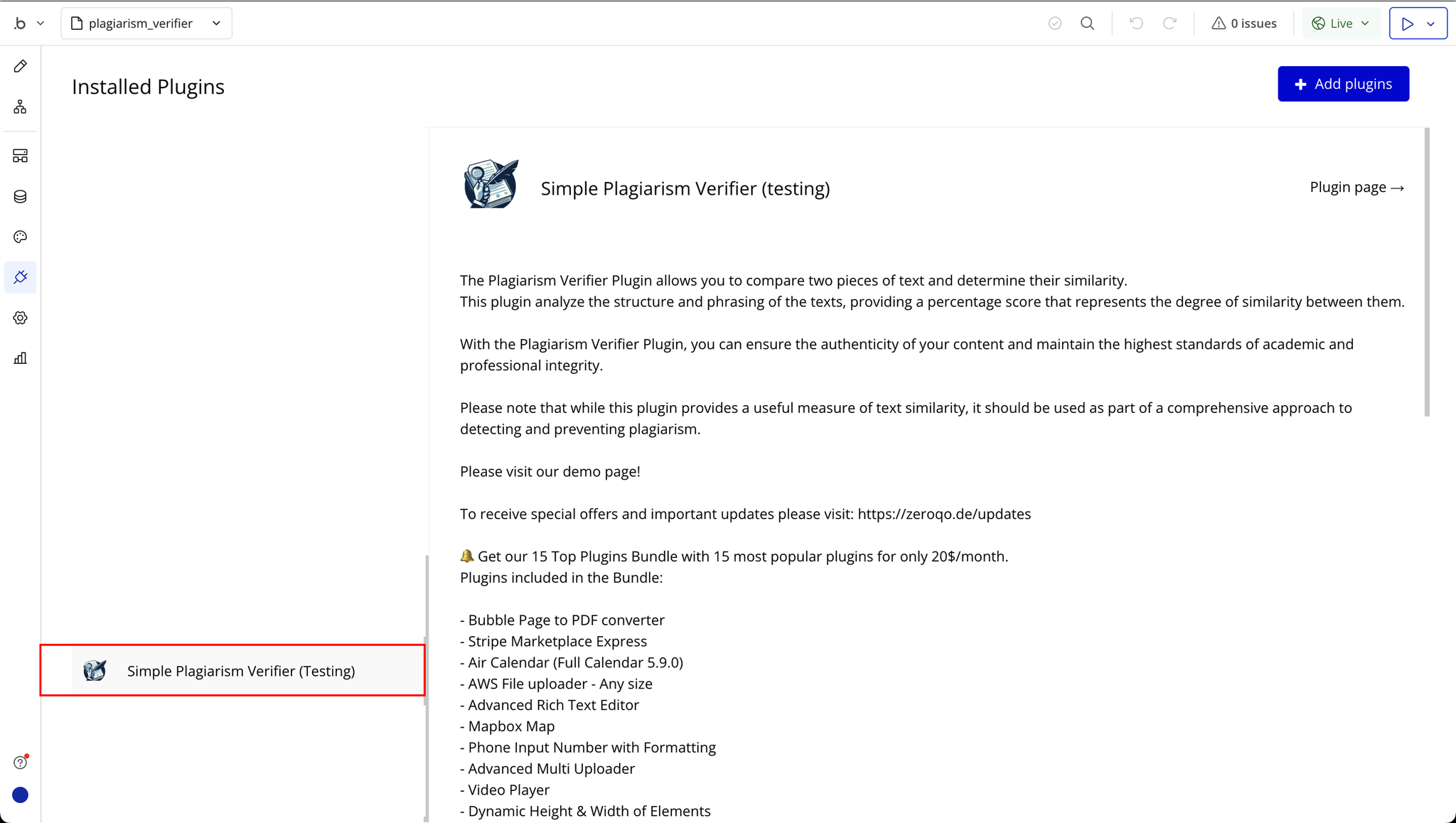Open the Help question mark icon

point(20,763)
